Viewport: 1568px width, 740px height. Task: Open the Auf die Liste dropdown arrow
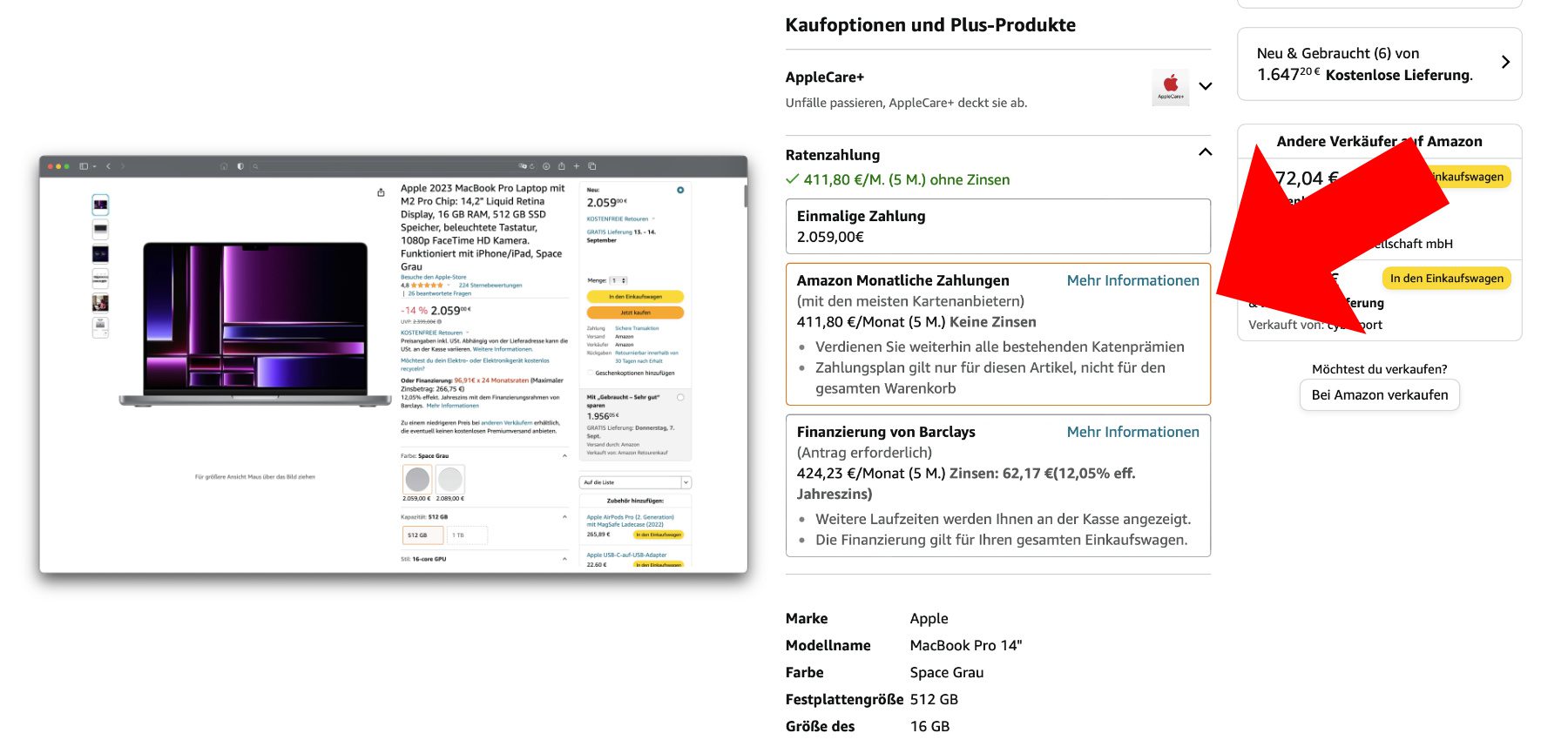tap(686, 482)
